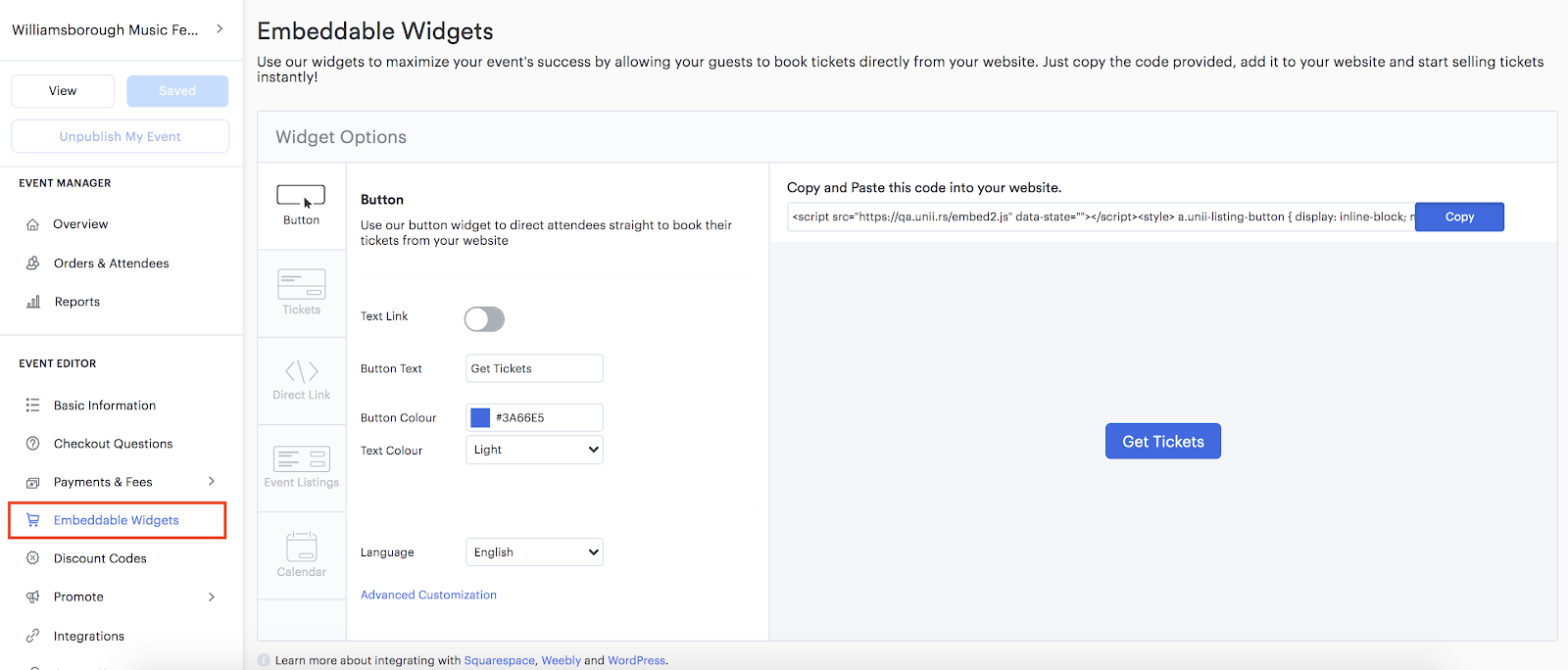
Task: Switch to the Tickets widget
Action: pyautogui.click(x=301, y=291)
